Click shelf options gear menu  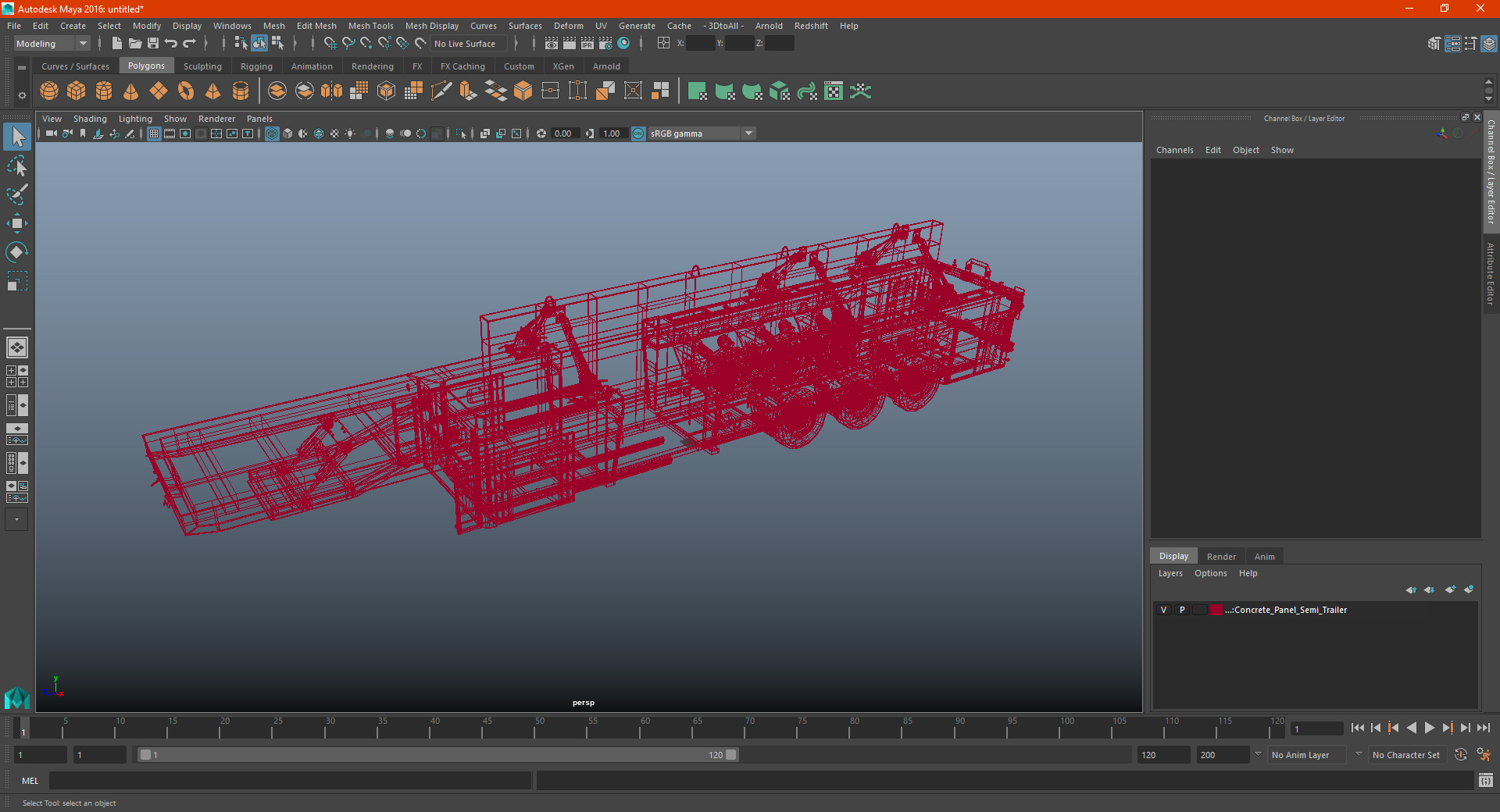[22, 95]
